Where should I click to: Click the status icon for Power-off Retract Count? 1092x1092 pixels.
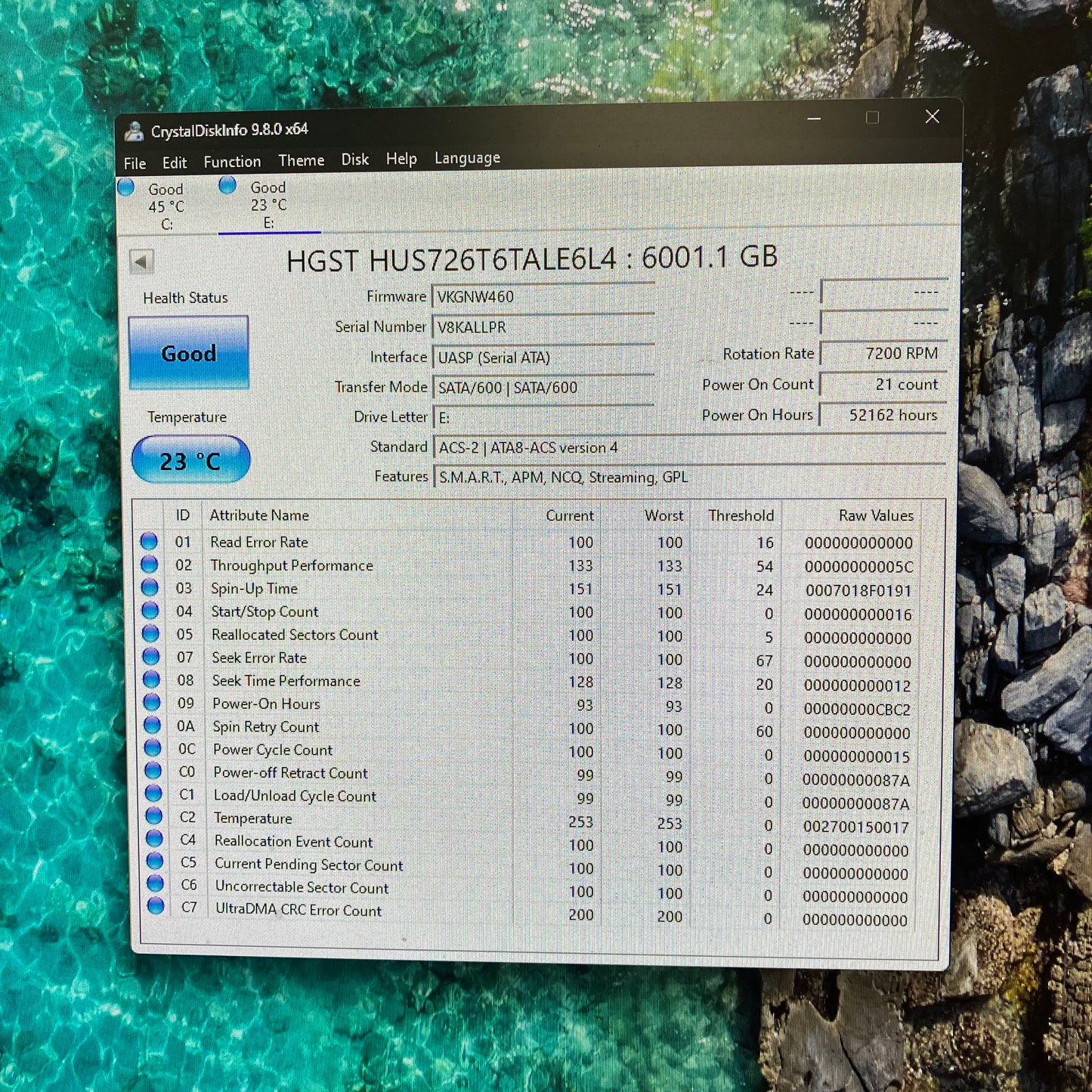pos(153,771)
